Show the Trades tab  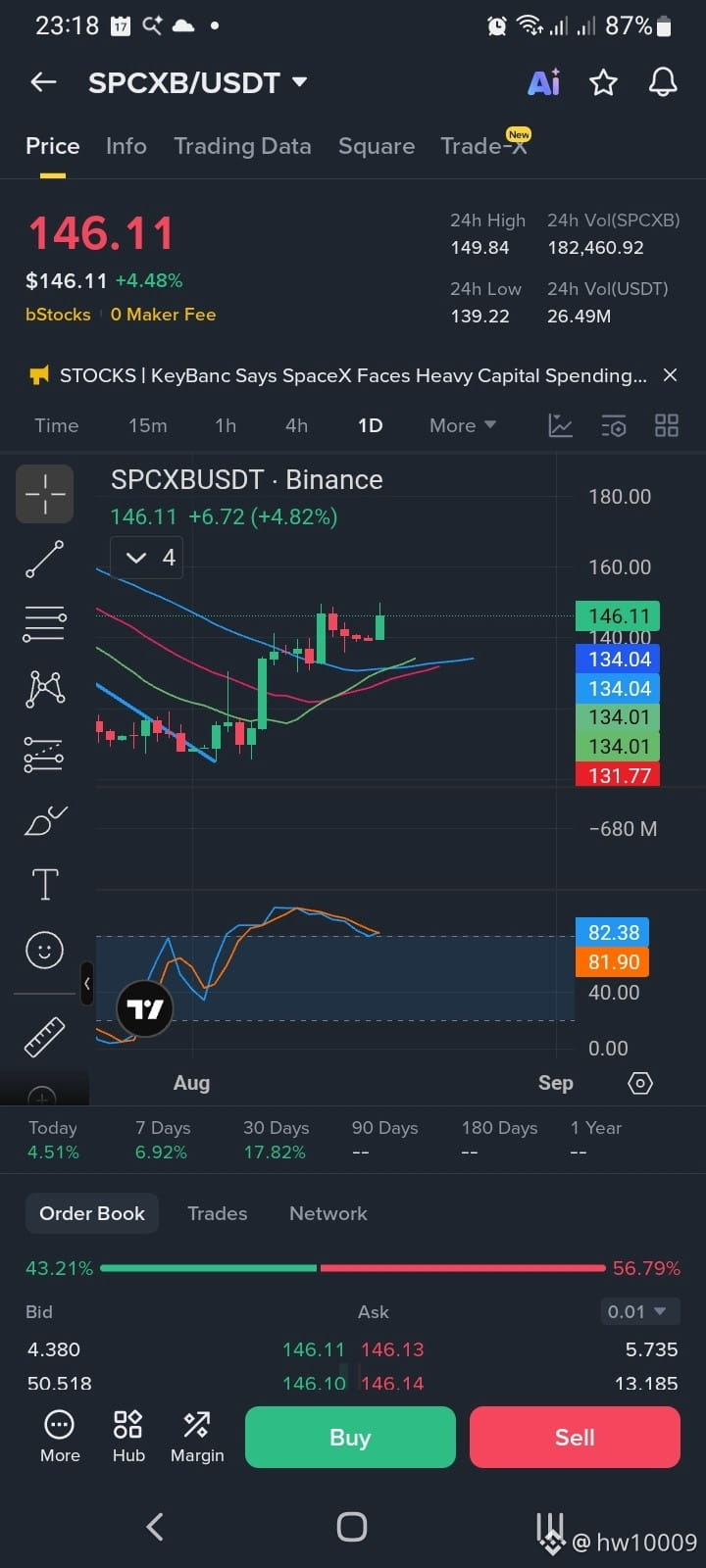218,1213
